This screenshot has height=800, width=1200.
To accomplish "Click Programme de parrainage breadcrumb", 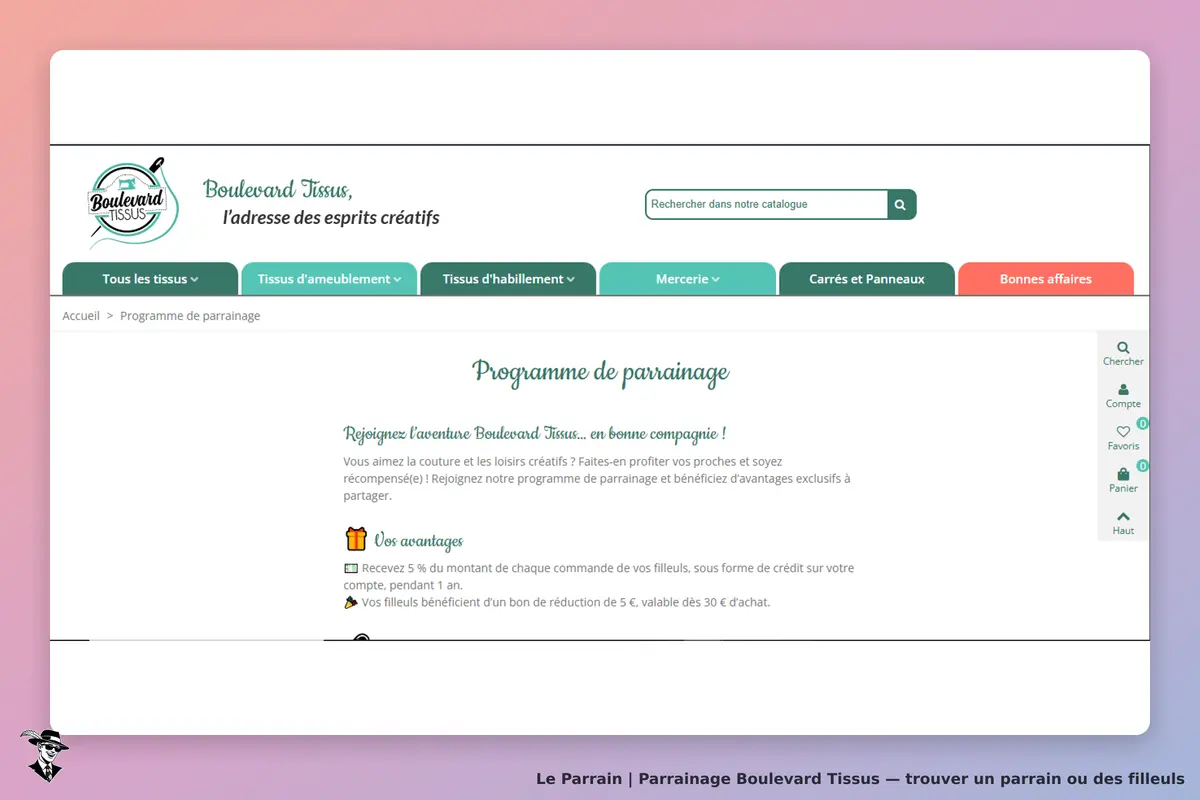I will point(190,316).
